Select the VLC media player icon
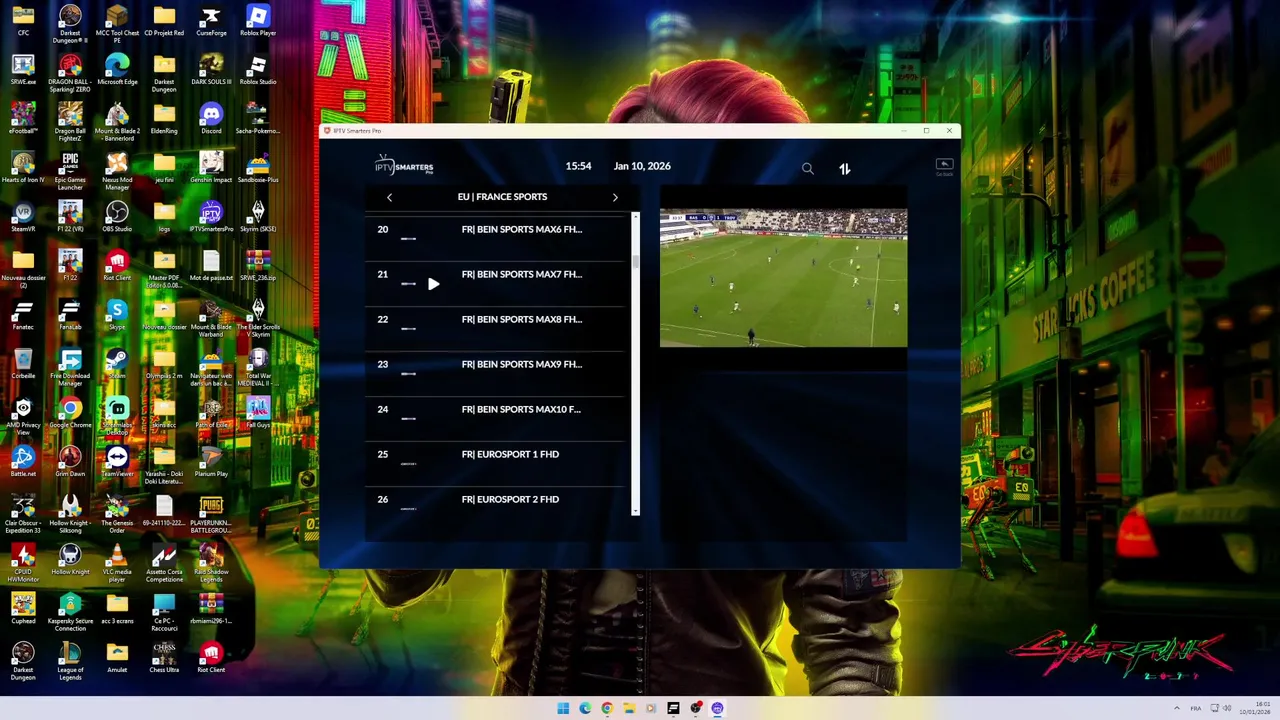This screenshot has height=720, width=1280. 117,562
